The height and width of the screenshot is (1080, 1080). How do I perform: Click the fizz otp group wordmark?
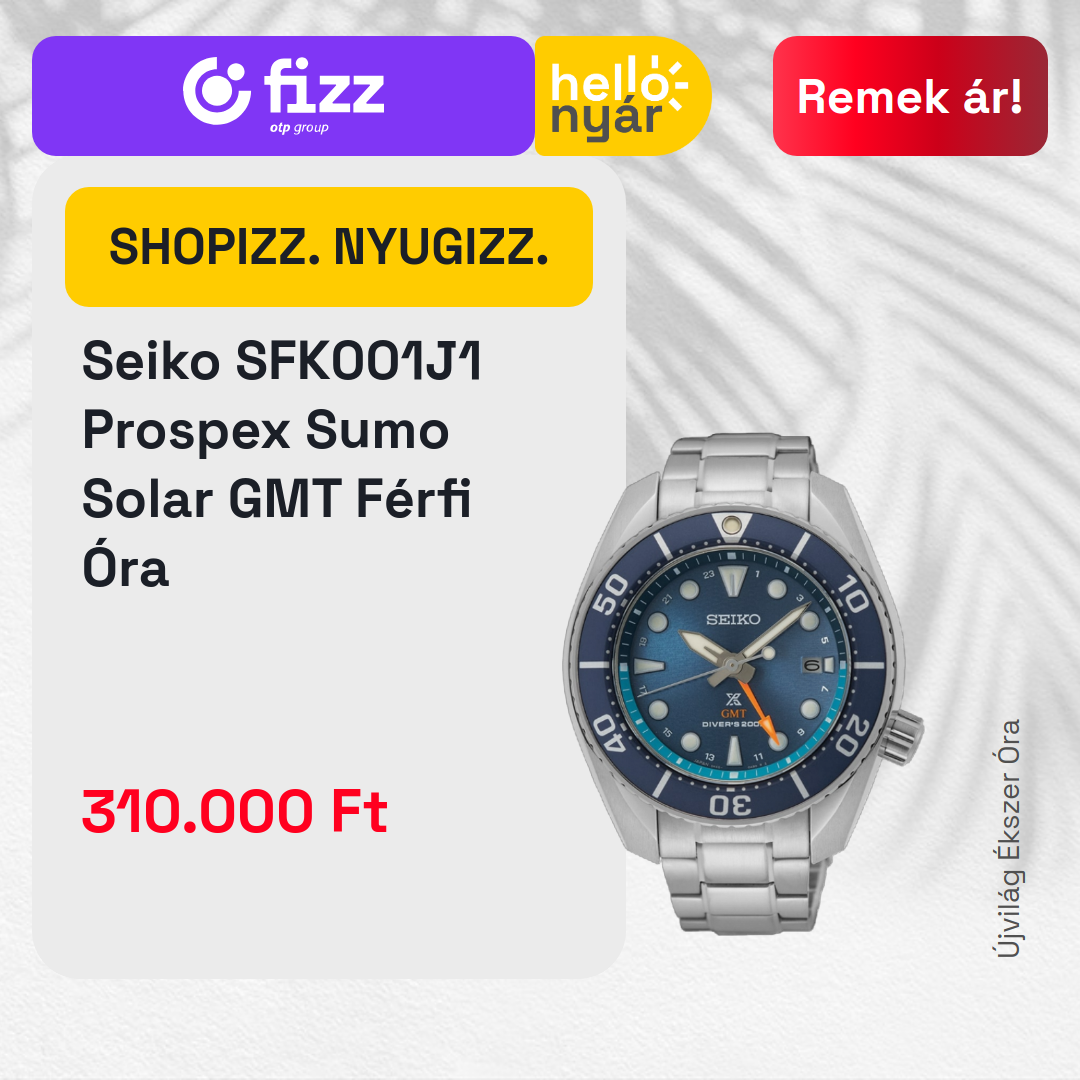pyautogui.click(x=324, y=95)
